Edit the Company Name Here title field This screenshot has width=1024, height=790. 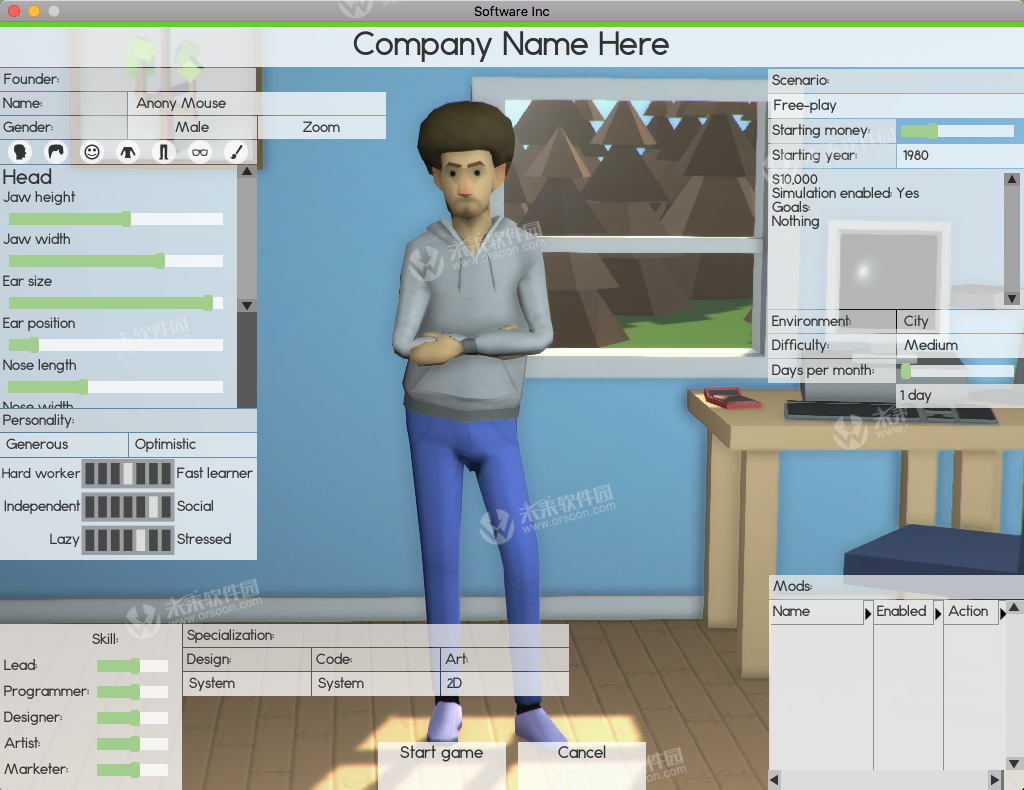(511, 45)
